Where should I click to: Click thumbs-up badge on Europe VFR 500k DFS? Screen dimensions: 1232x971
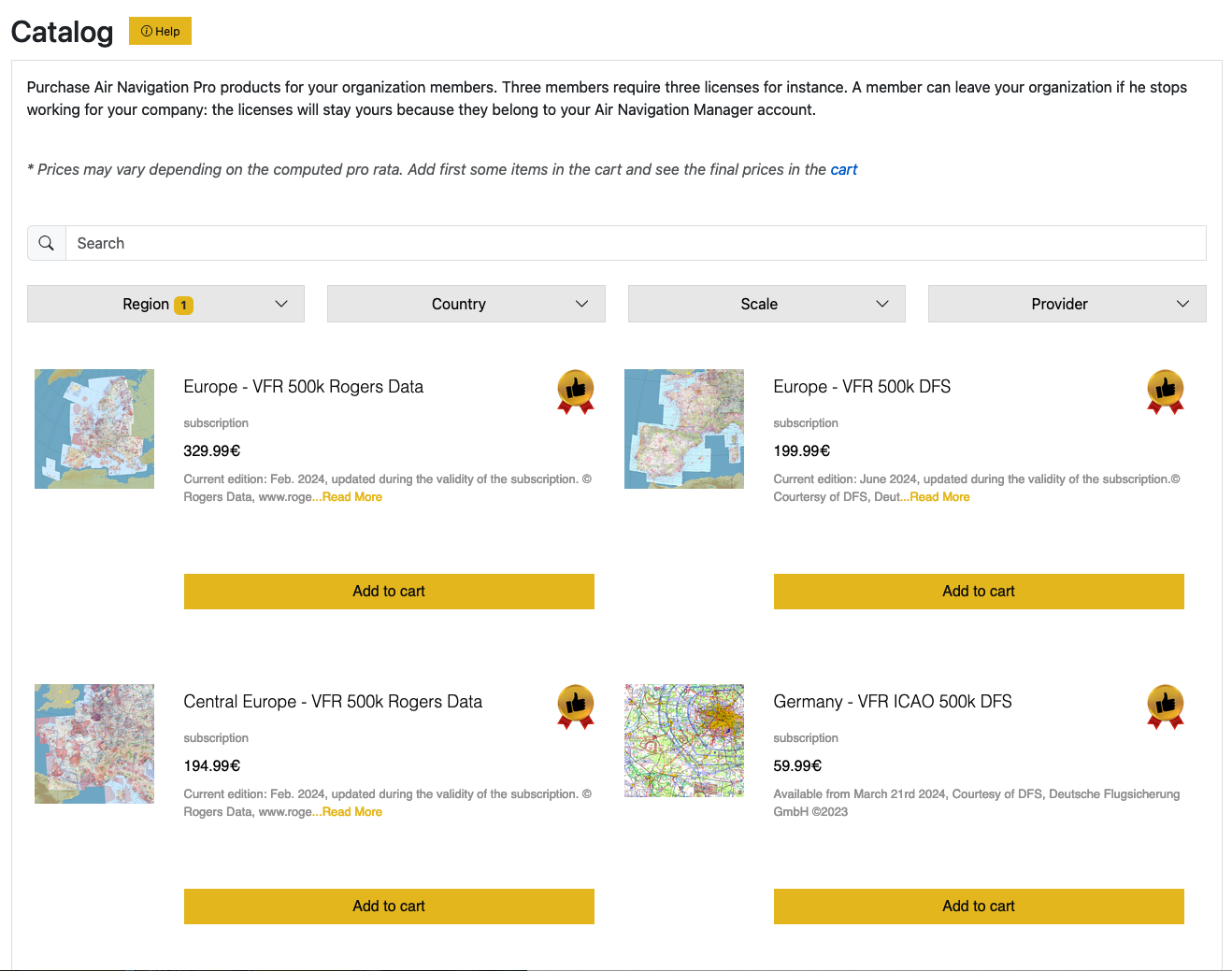point(1166,392)
